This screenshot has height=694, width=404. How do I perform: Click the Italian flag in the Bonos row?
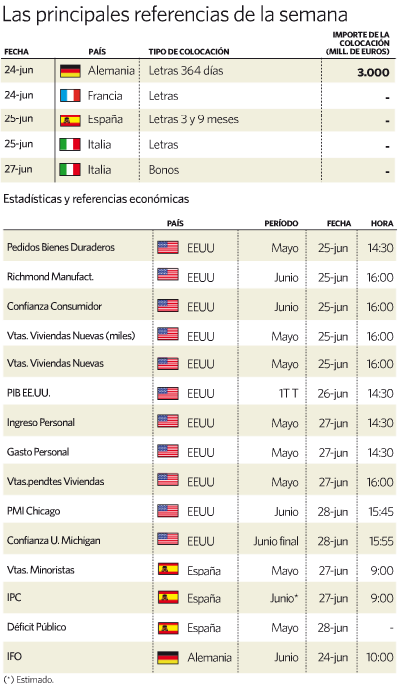click(70, 170)
